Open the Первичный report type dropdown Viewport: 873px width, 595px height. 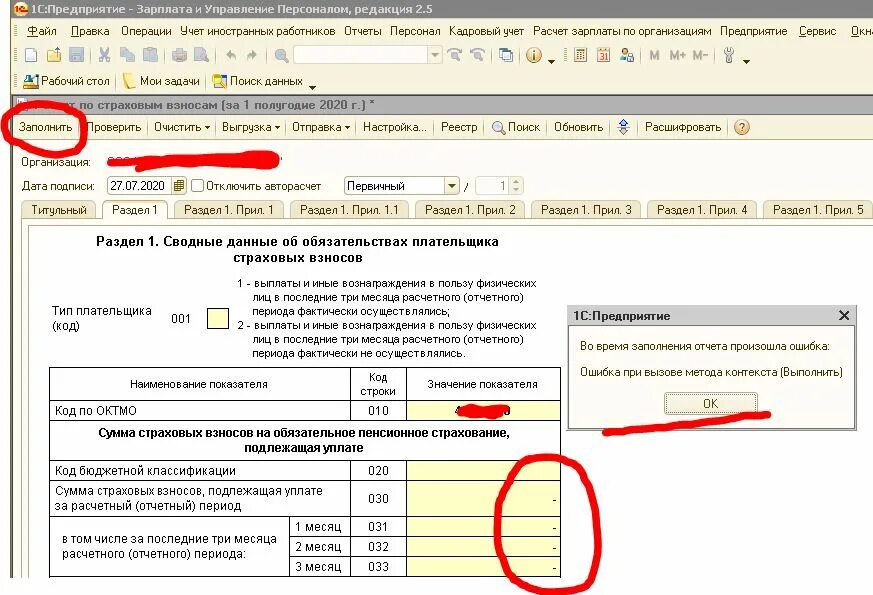tap(452, 185)
